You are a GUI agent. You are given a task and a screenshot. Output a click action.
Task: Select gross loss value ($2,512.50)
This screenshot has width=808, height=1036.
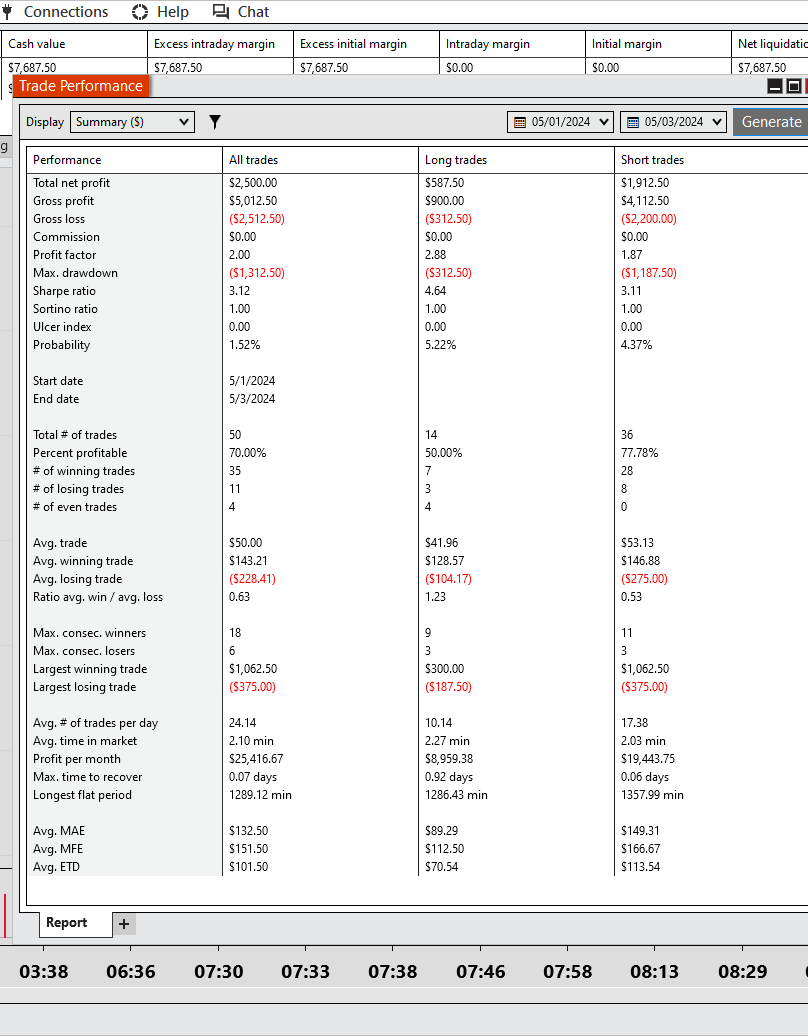[257, 219]
